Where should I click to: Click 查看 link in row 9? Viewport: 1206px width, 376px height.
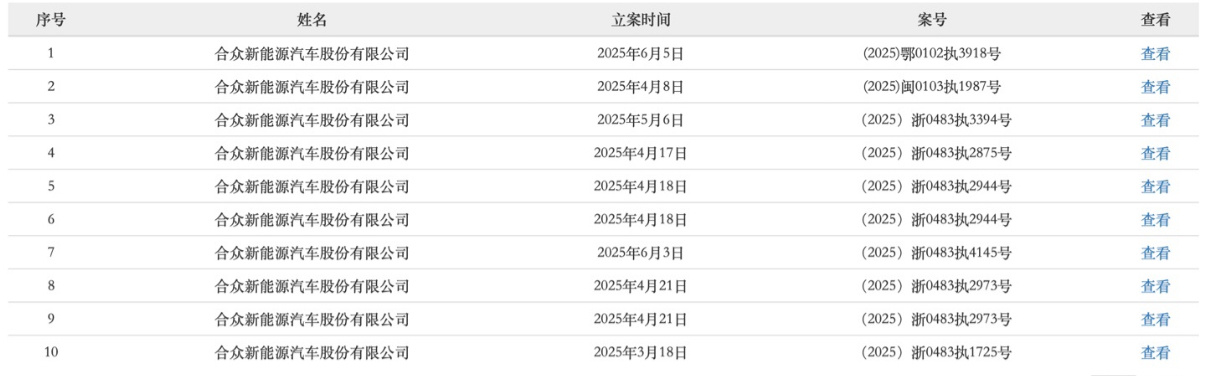[x=1155, y=319]
